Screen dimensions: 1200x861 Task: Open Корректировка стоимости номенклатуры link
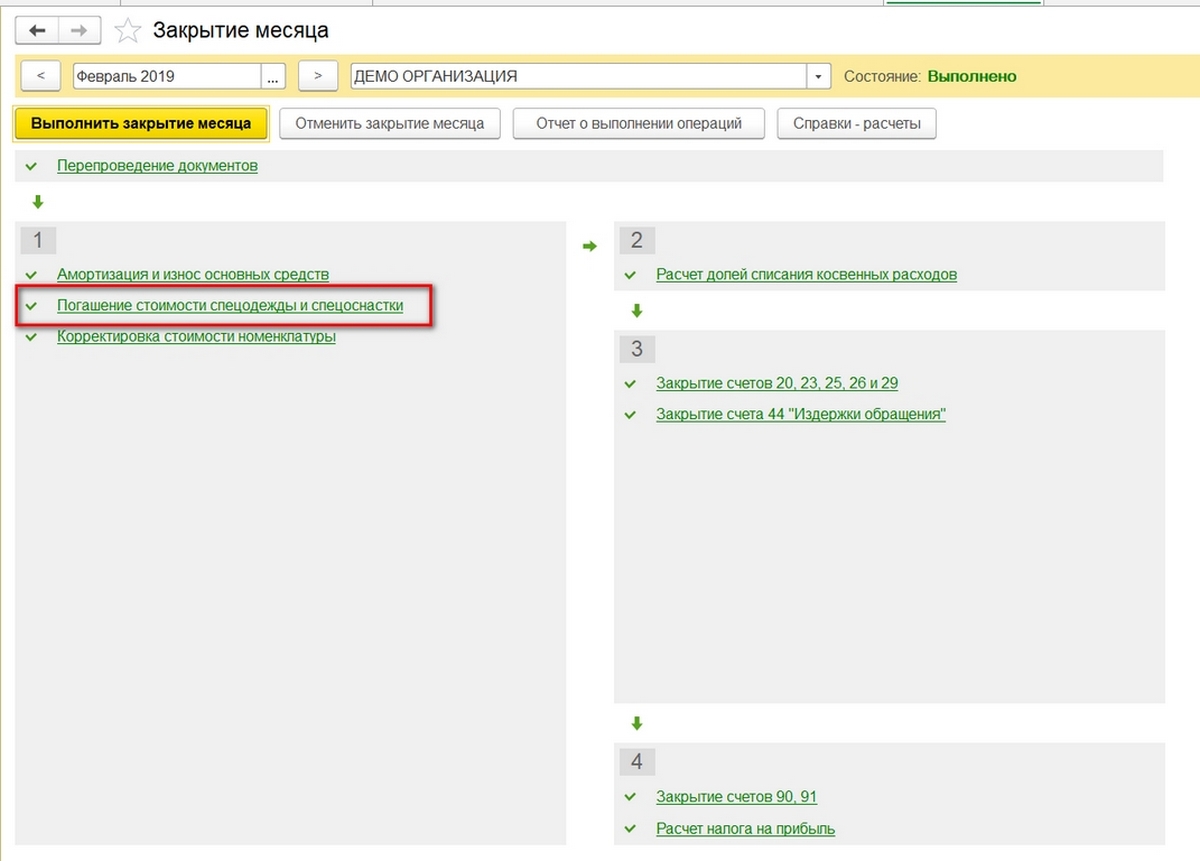click(196, 337)
